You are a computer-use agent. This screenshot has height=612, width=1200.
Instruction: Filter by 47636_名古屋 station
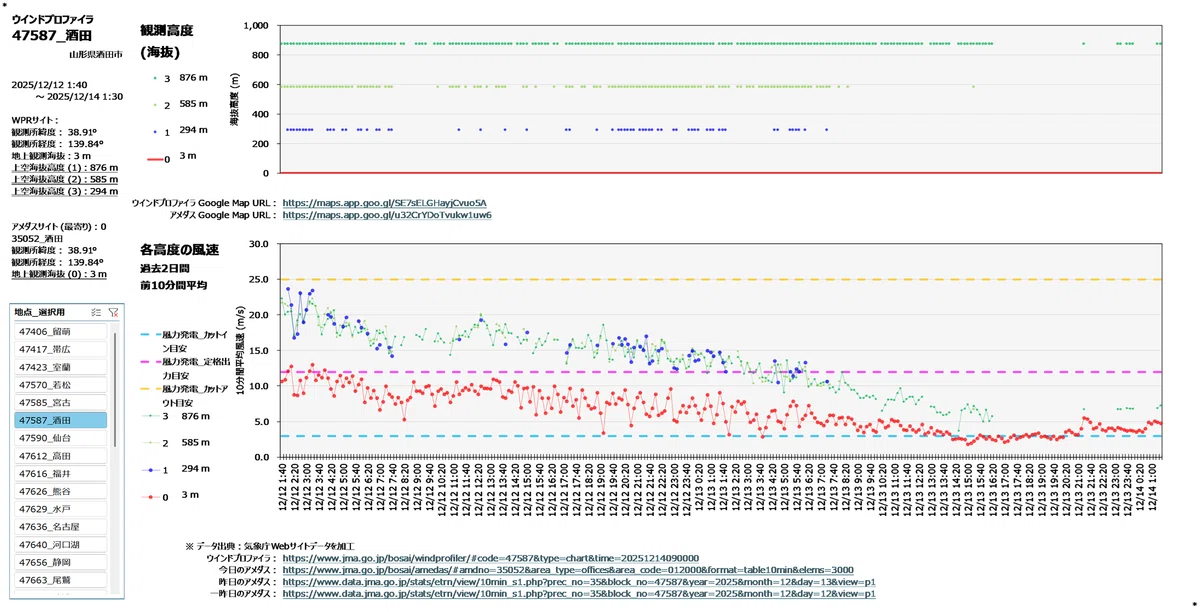tap(60, 527)
